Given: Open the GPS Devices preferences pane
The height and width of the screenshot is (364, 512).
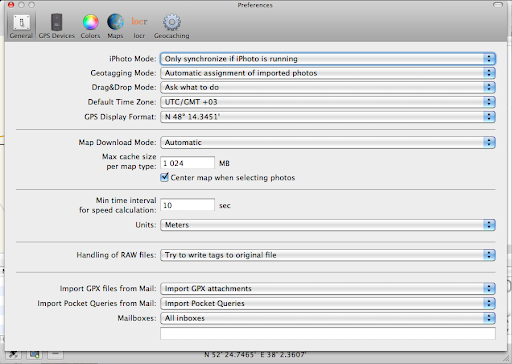Looking at the screenshot, I should [x=56, y=26].
